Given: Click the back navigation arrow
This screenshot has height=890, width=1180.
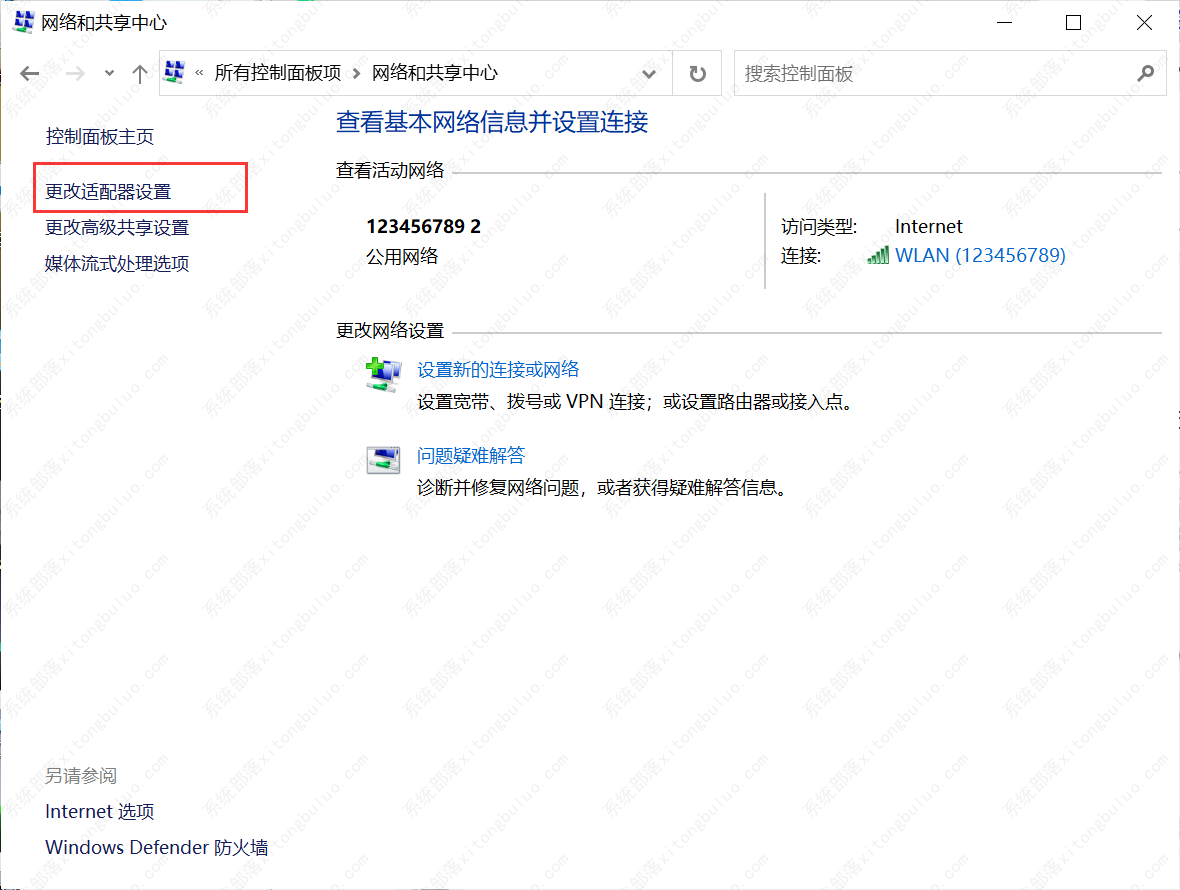Looking at the screenshot, I should click(29, 72).
